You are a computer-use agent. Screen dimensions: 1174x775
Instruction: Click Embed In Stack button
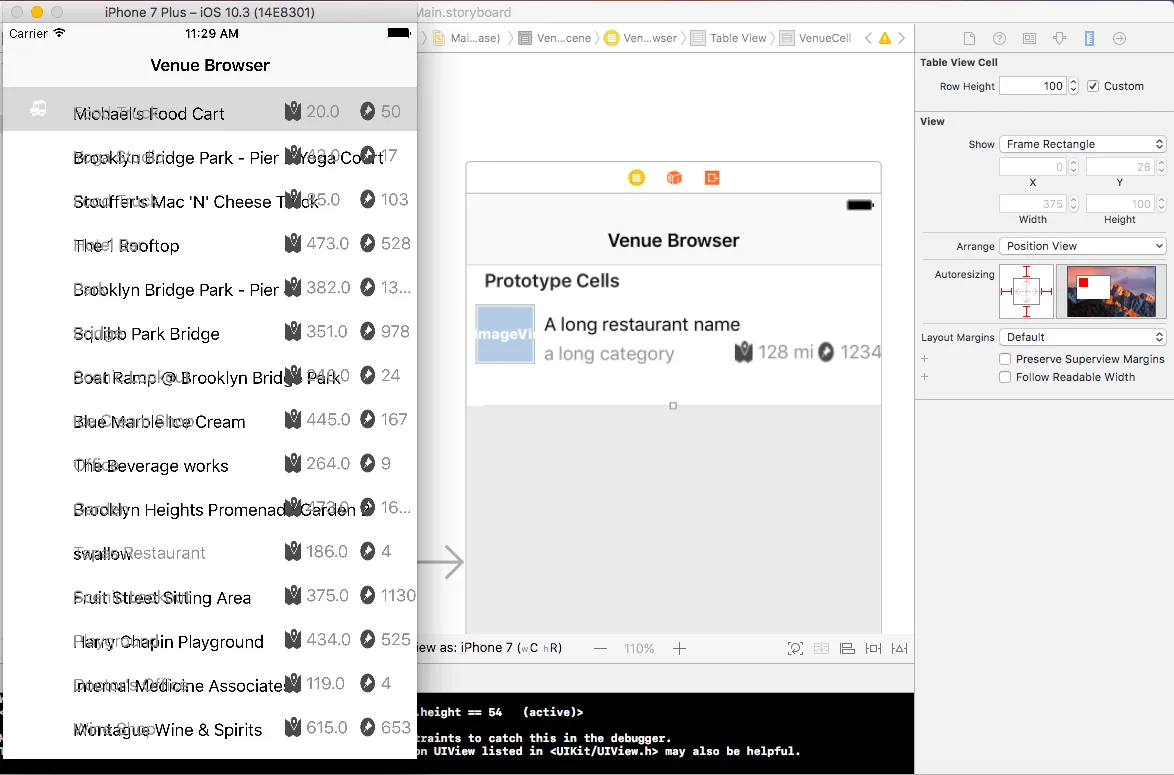click(821, 648)
